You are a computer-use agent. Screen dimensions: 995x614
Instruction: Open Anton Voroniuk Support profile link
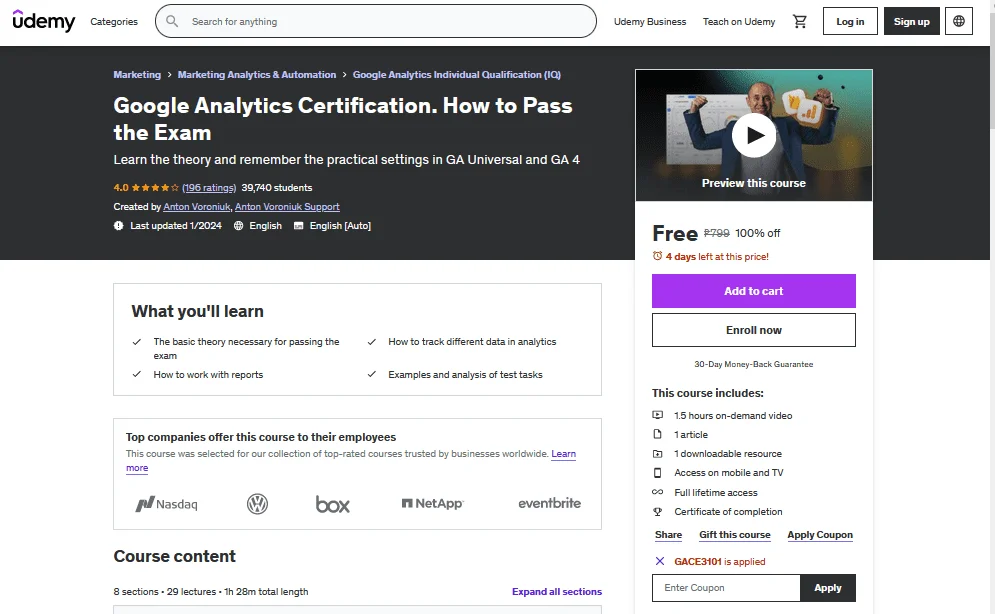287,207
